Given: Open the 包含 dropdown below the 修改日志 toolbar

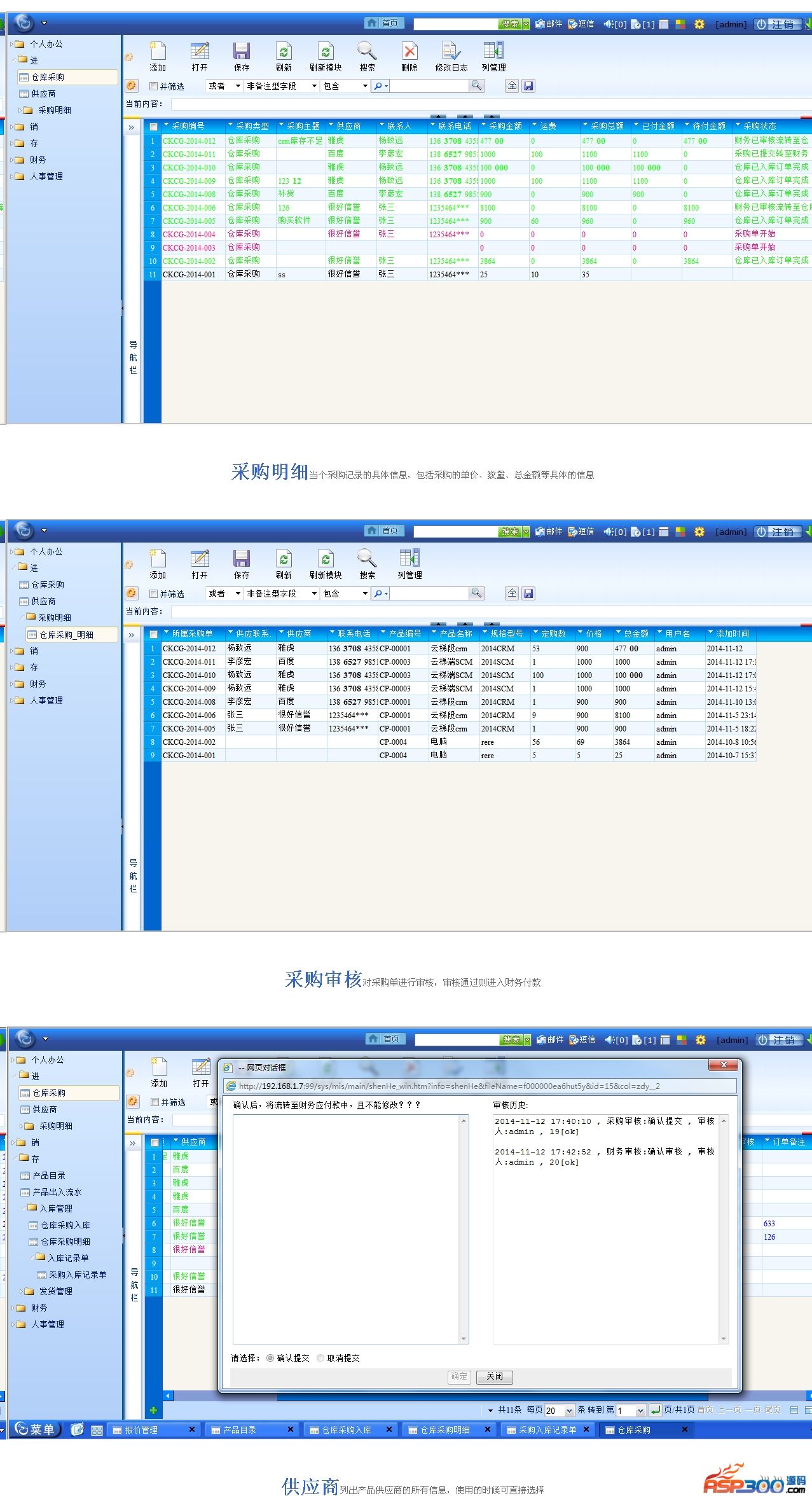Looking at the screenshot, I should tap(346, 86).
